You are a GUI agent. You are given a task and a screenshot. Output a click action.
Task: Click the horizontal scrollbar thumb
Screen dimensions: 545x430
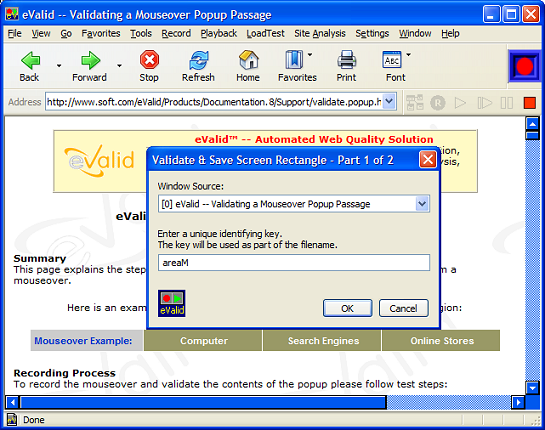203,403
